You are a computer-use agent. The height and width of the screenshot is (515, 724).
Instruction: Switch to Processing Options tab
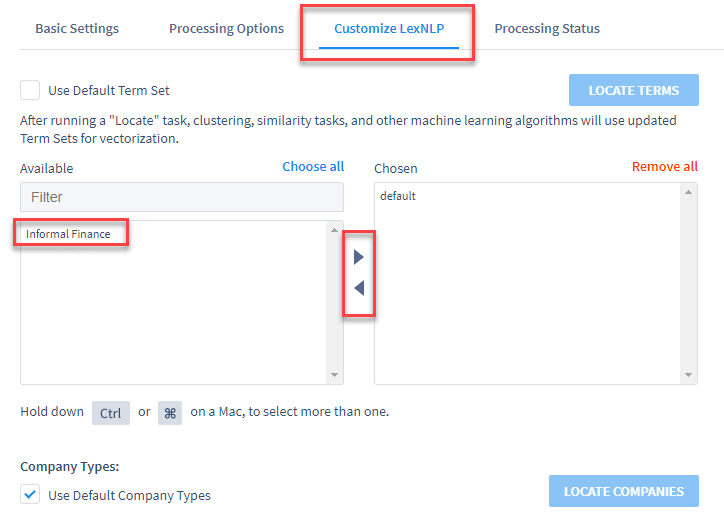[226, 29]
